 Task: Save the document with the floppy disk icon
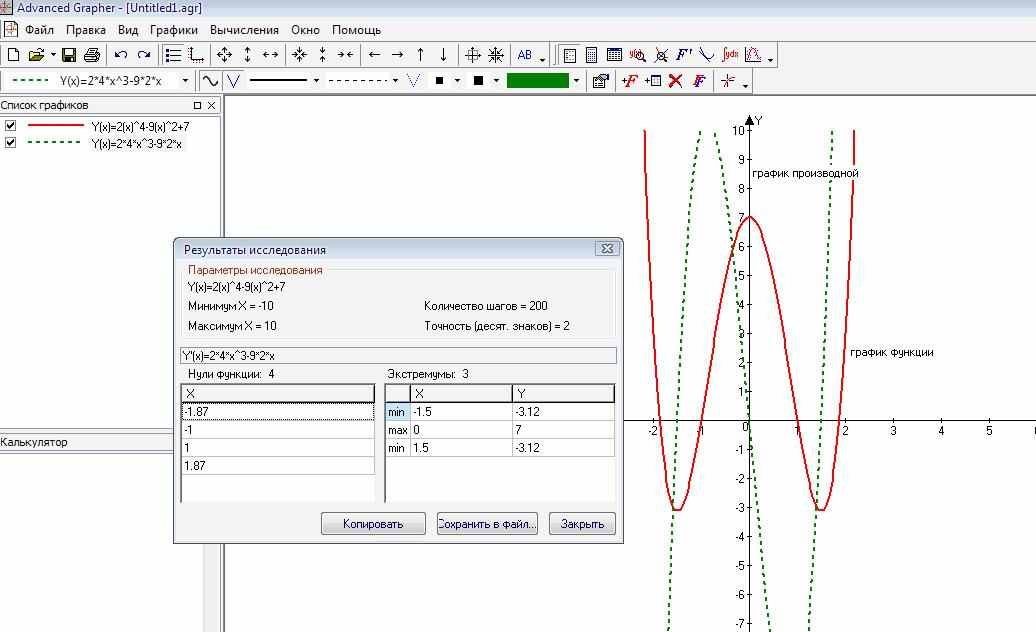point(69,55)
